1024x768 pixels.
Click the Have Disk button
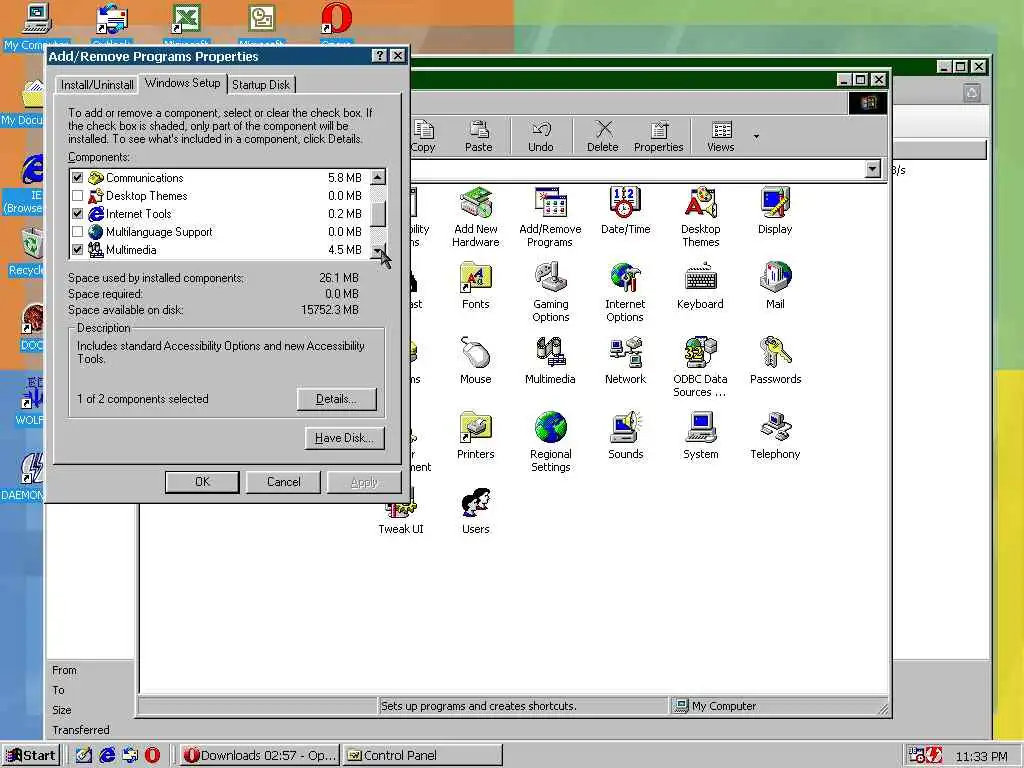344,438
